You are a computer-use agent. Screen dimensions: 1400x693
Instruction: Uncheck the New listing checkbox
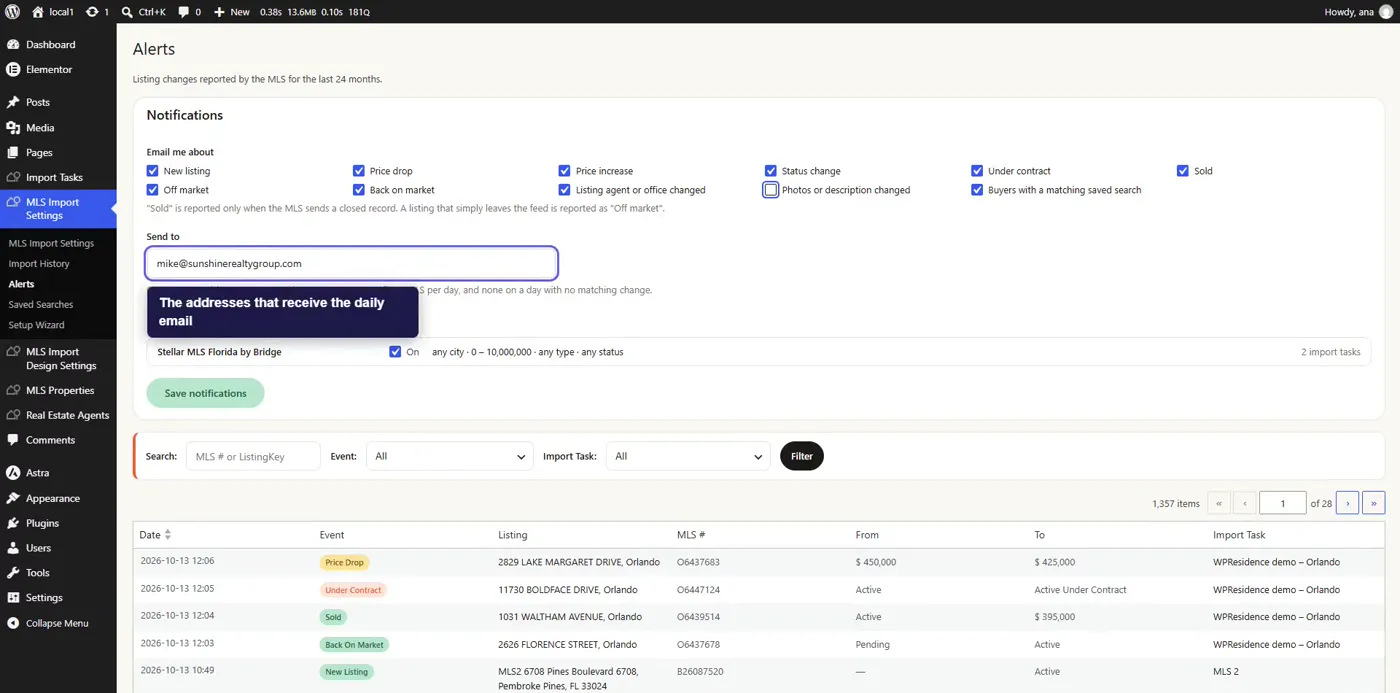click(x=153, y=171)
